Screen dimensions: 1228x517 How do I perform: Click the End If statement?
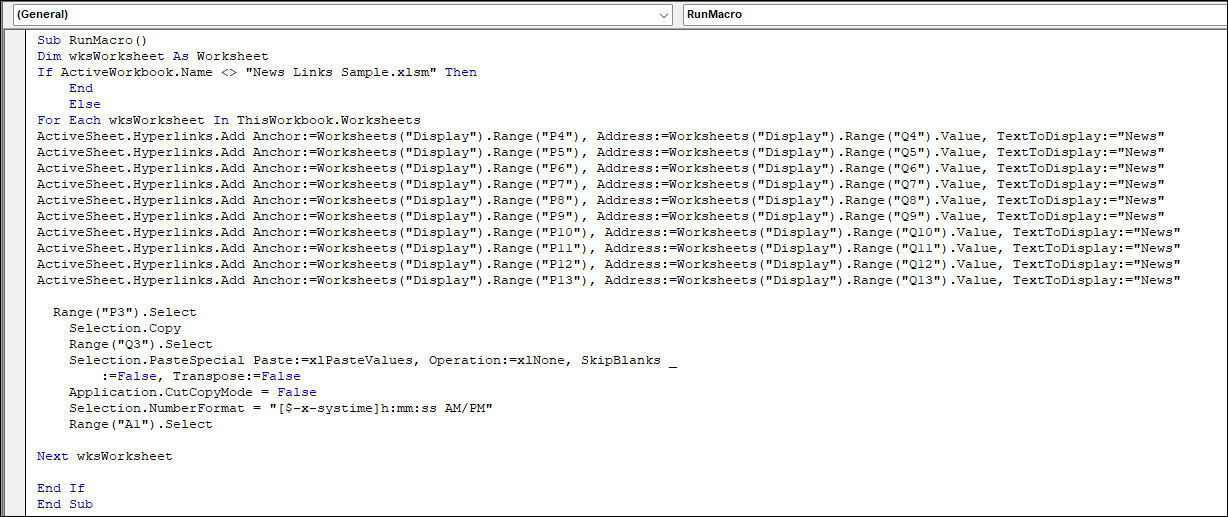(61, 488)
